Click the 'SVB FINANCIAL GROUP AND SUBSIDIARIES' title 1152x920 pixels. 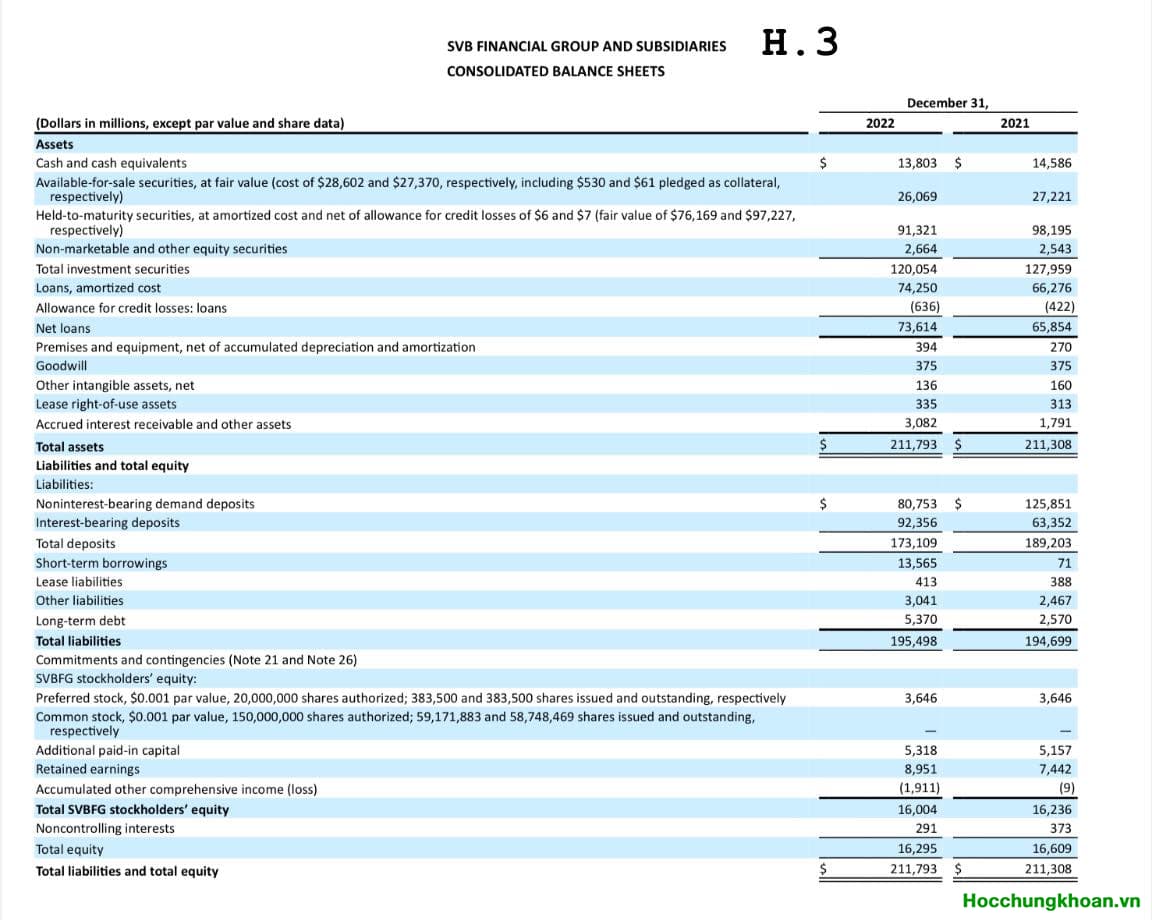tap(586, 46)
